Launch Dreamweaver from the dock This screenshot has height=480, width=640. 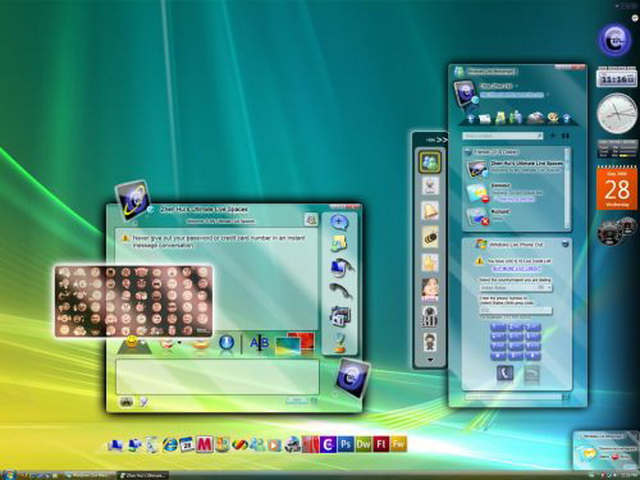click(x=362, y=444)
